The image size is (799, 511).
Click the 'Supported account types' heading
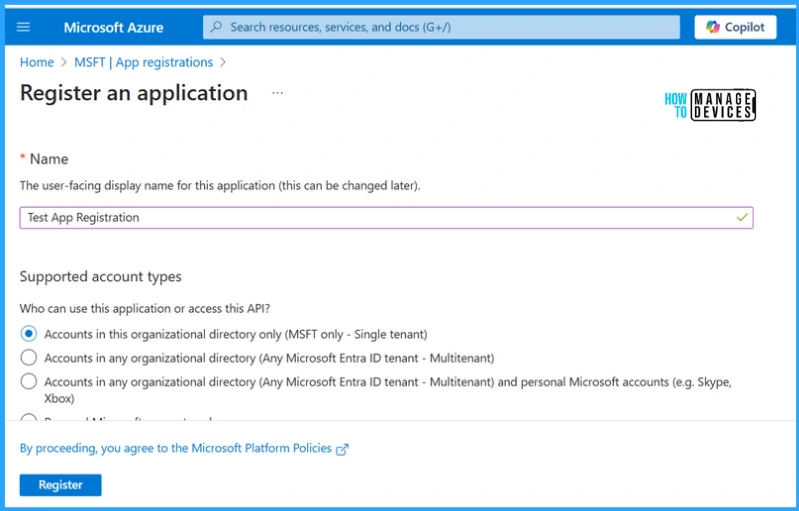click(x=100, y=277)
